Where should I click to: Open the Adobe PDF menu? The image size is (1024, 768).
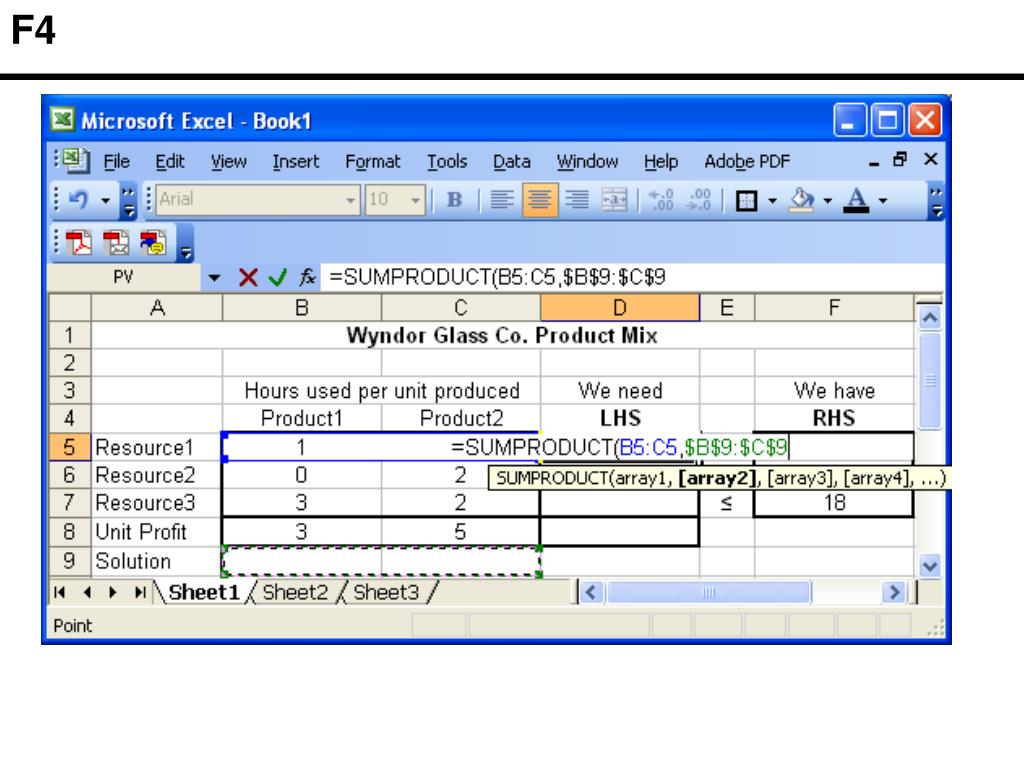747,161
